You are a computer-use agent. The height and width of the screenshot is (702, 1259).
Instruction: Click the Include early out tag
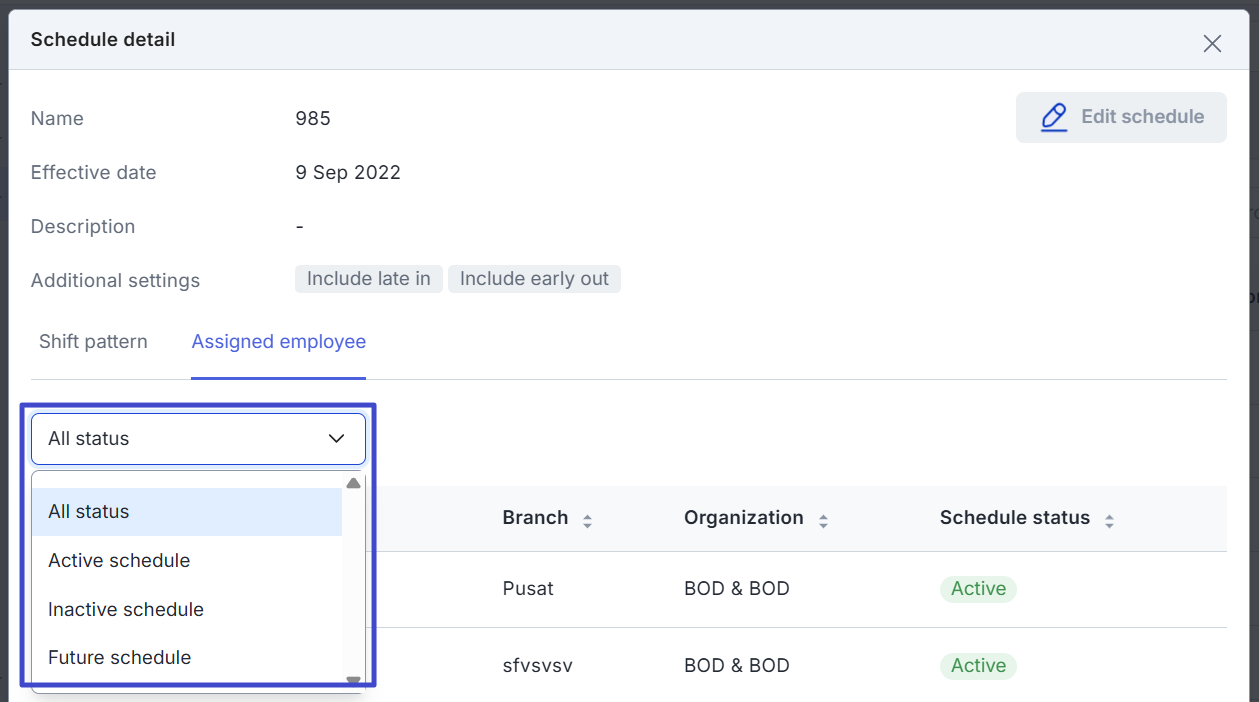534,279
